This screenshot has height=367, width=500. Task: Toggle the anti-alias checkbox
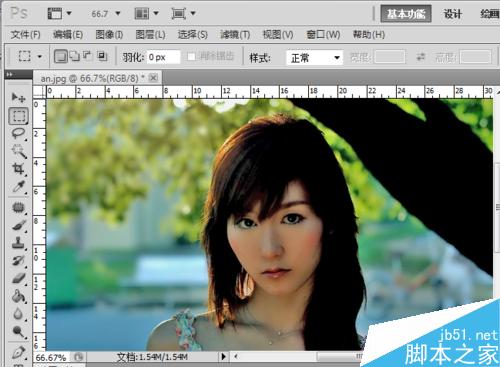pos(191,57)
